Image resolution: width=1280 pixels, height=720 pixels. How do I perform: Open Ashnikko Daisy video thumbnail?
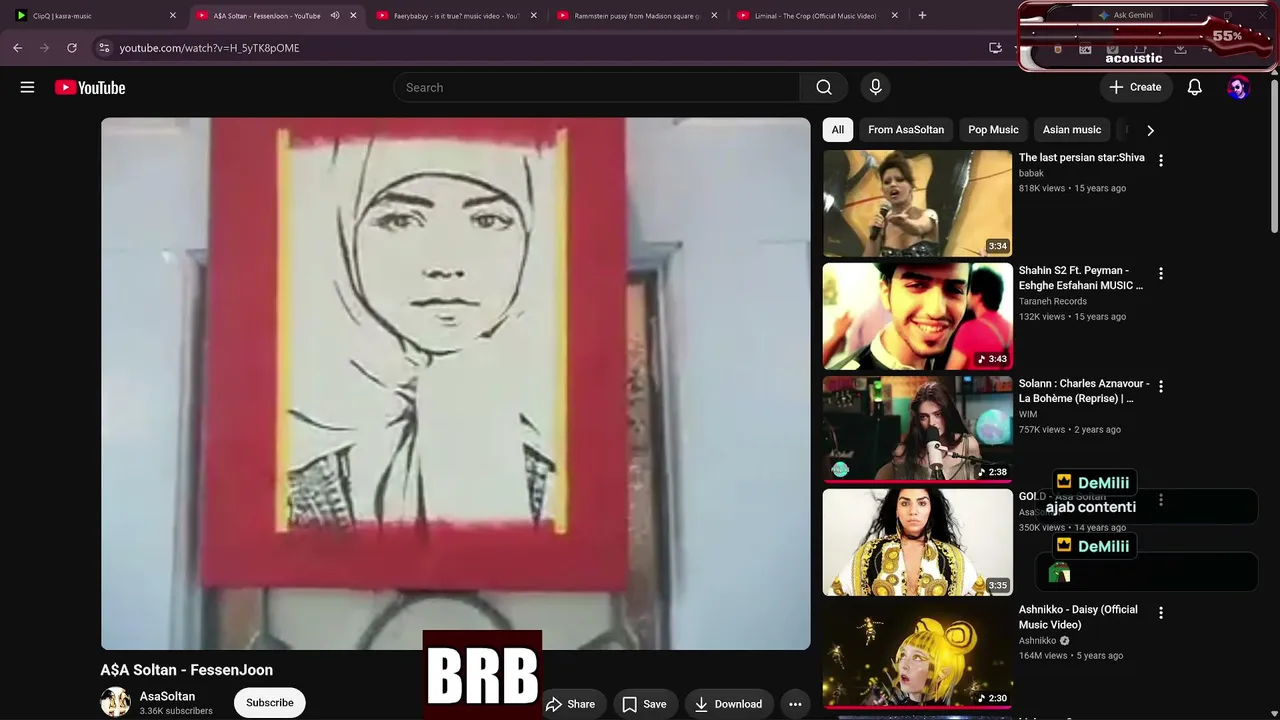point(917,655)
